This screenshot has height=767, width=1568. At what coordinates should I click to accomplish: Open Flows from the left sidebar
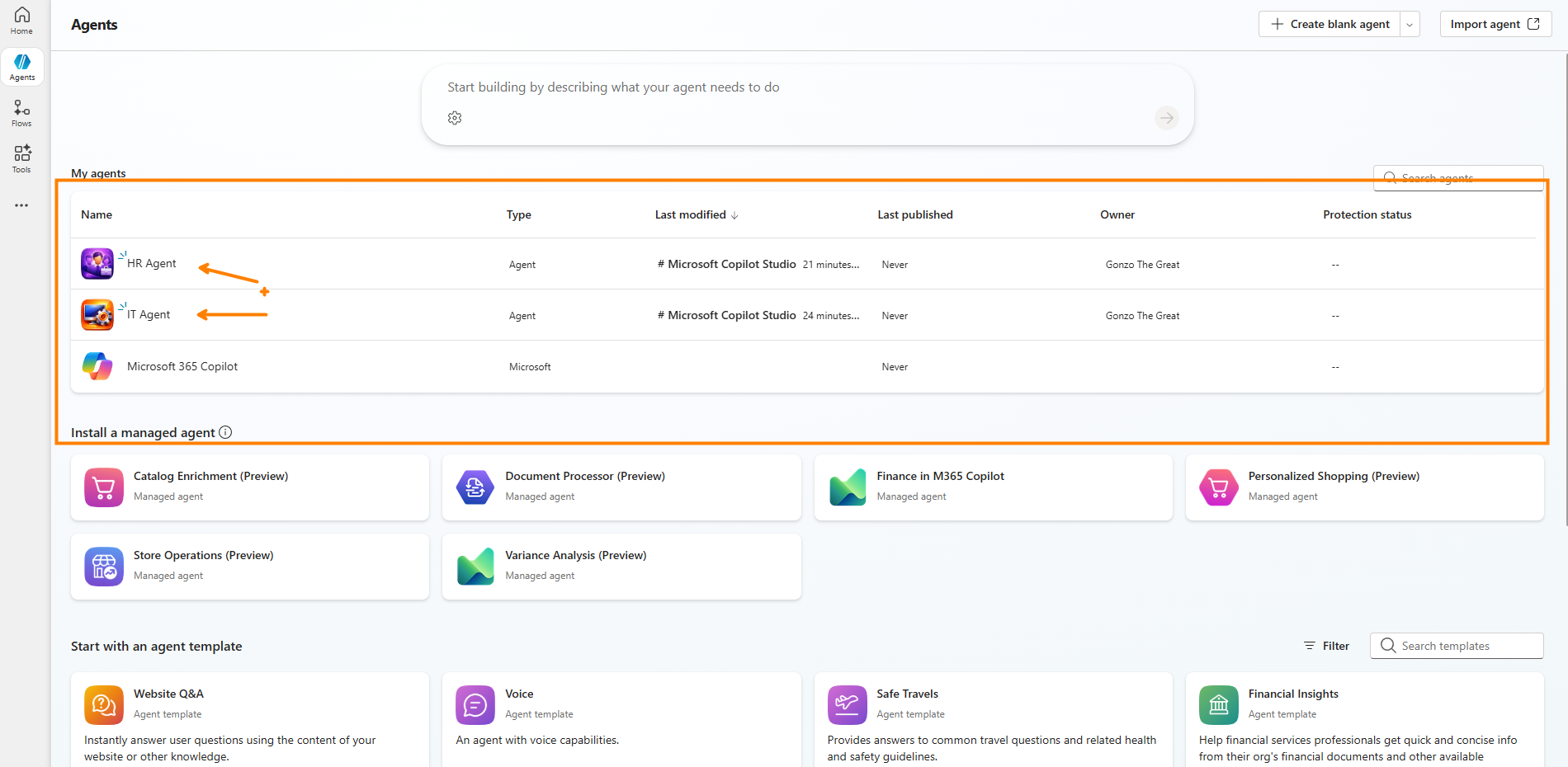click(22, 113)
